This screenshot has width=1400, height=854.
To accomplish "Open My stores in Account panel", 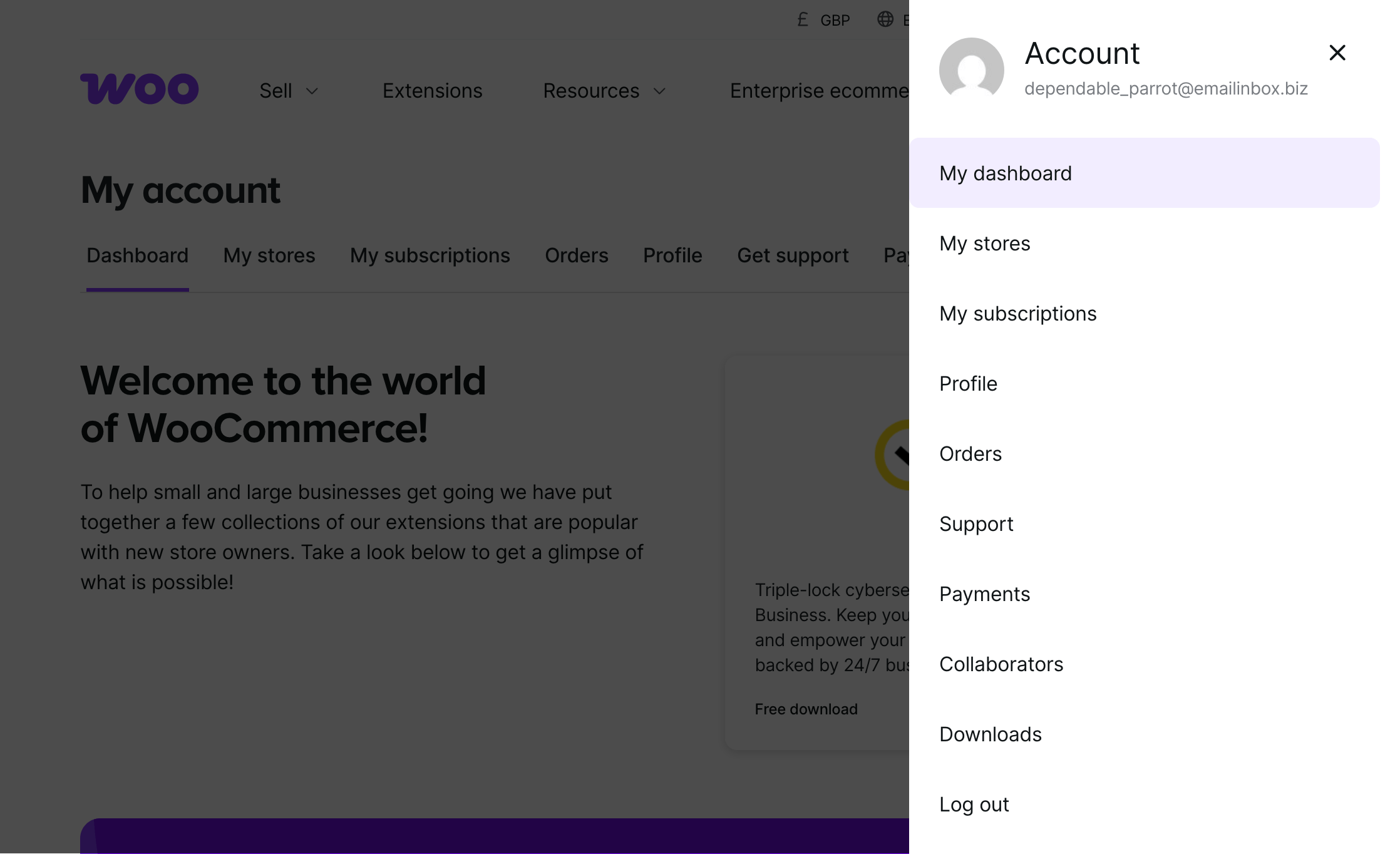I will click(x=984, y=244).
